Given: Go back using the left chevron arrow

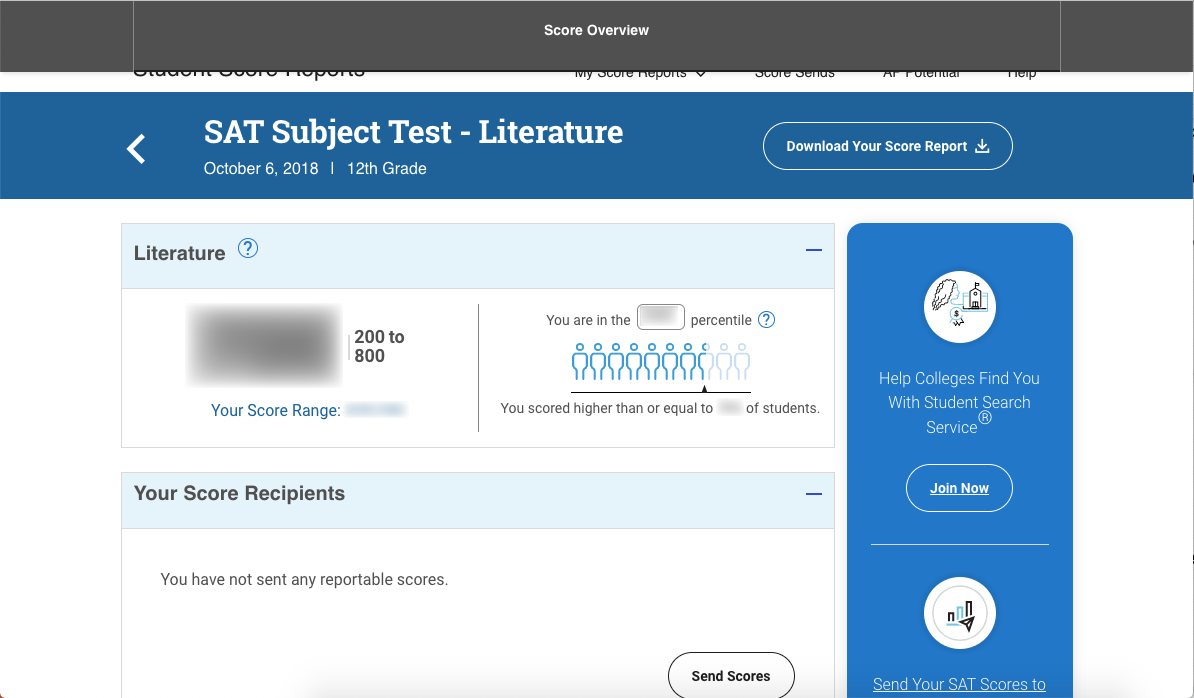Looking at the screenshot, I should (136, 148).
